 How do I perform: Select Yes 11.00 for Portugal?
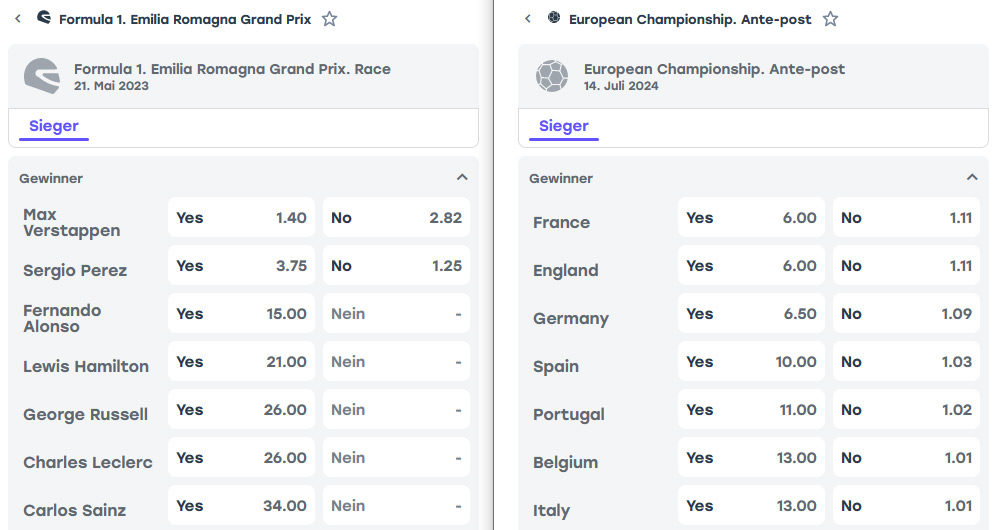coord(751,410)
